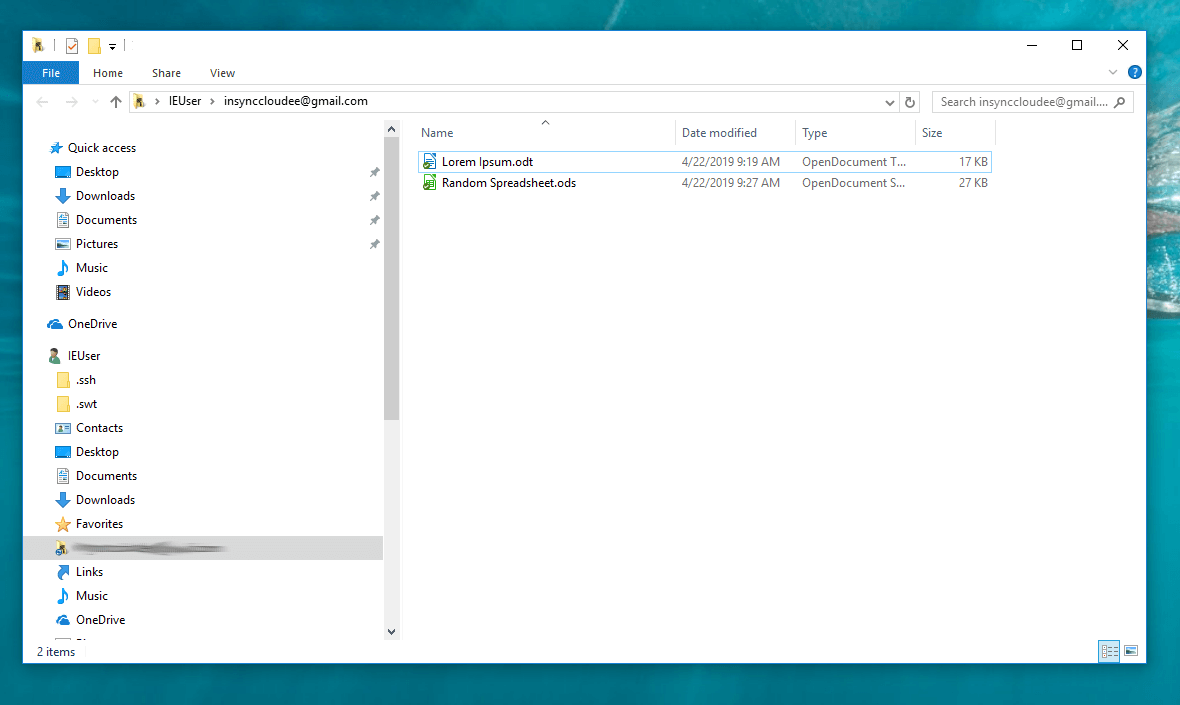Switch to the View tab
Screen dimensions: 1180x705
(x=222, y=73)
